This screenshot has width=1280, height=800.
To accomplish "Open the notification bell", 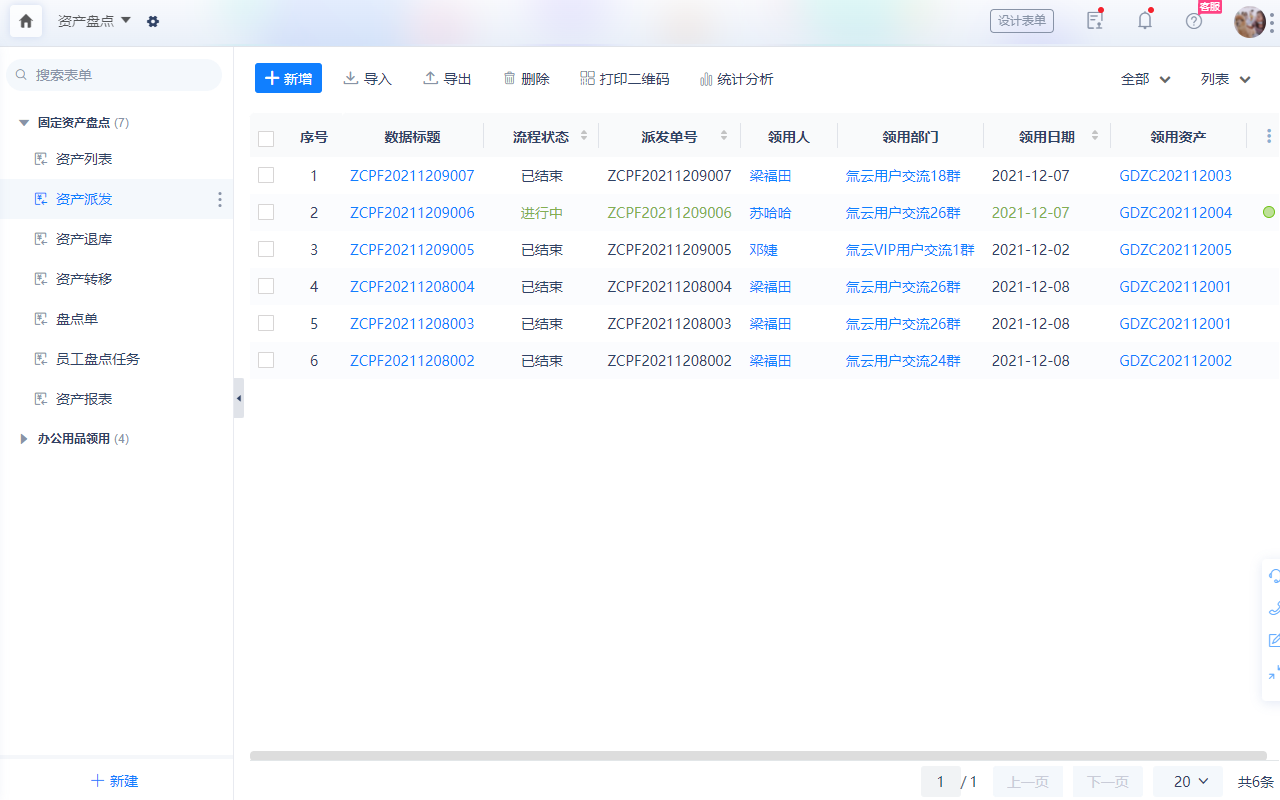I will [1145, 20].
